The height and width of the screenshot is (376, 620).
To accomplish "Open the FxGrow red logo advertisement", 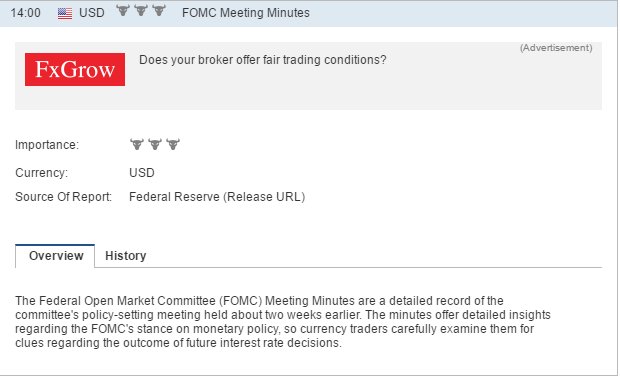I will [x=75, y=70].
